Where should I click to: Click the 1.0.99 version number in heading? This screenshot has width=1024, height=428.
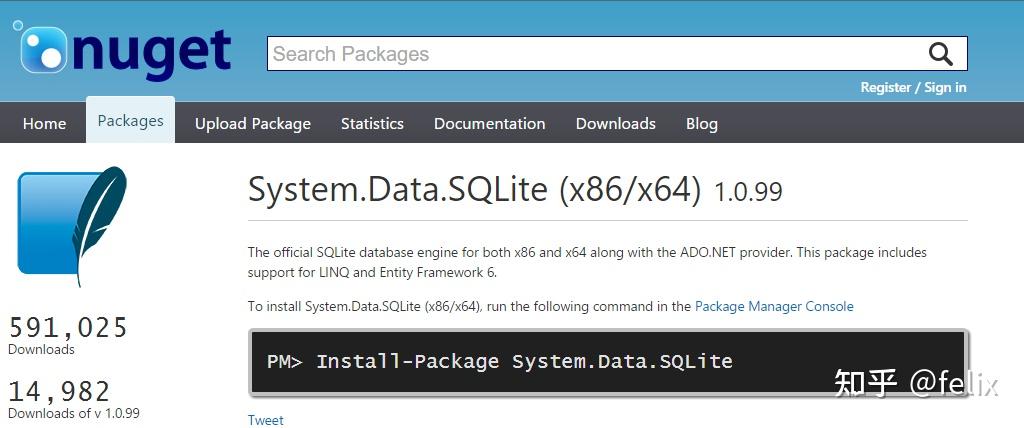coord(748,192)
